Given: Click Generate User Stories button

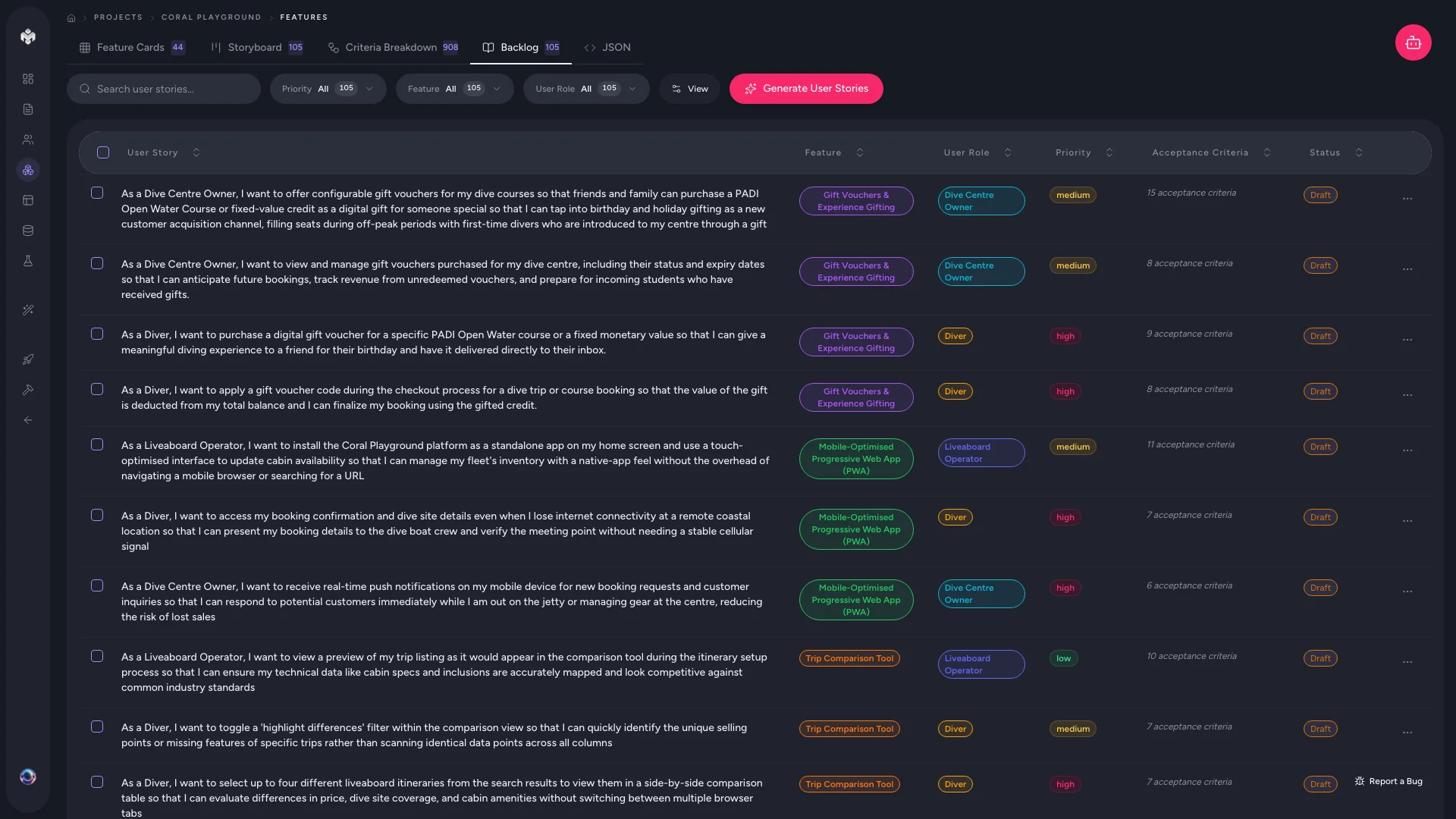Looking at the screenshot, I should point(806,89).
